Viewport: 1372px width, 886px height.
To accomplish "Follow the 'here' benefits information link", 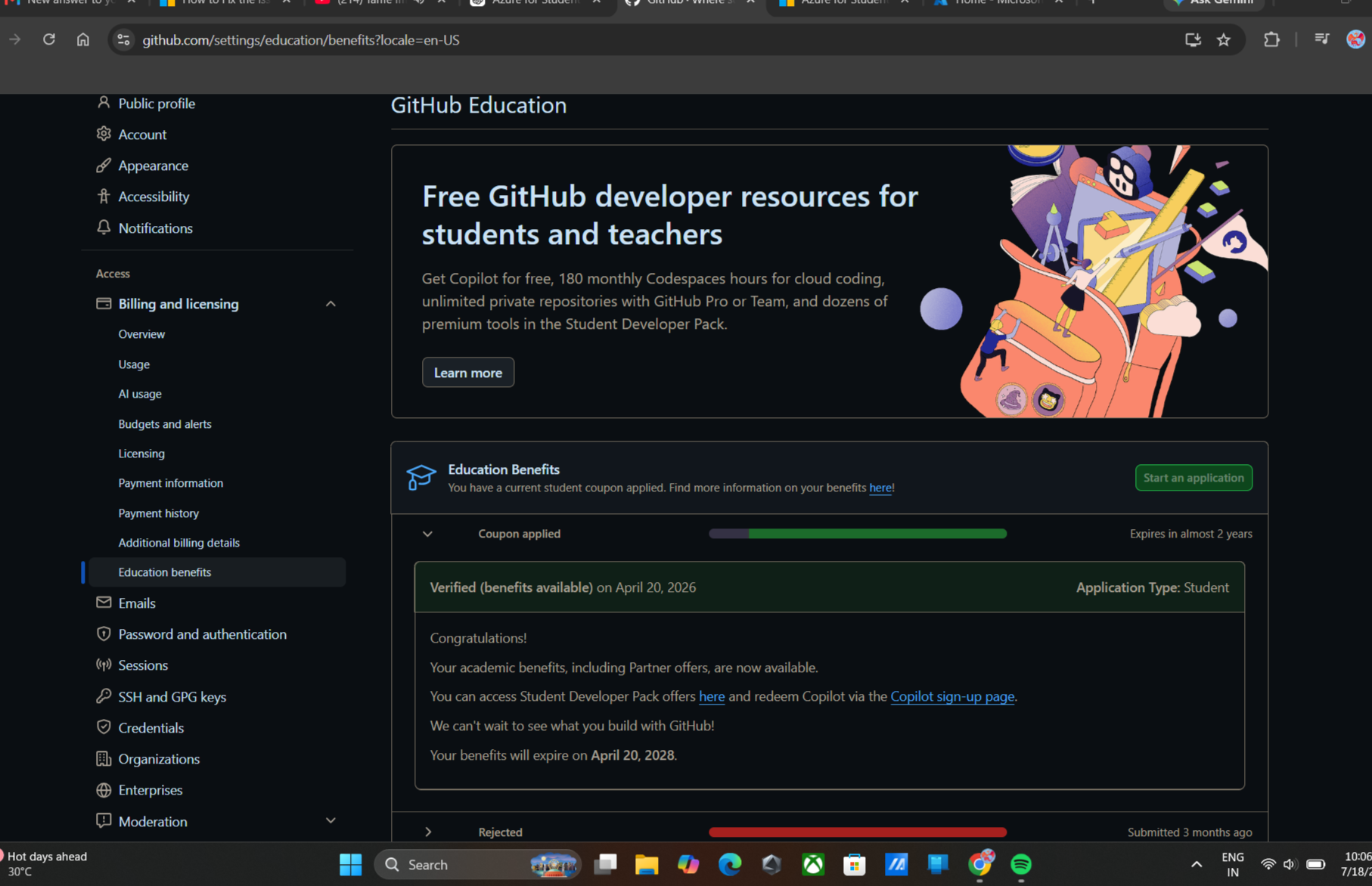I will [x=880, y=488].
